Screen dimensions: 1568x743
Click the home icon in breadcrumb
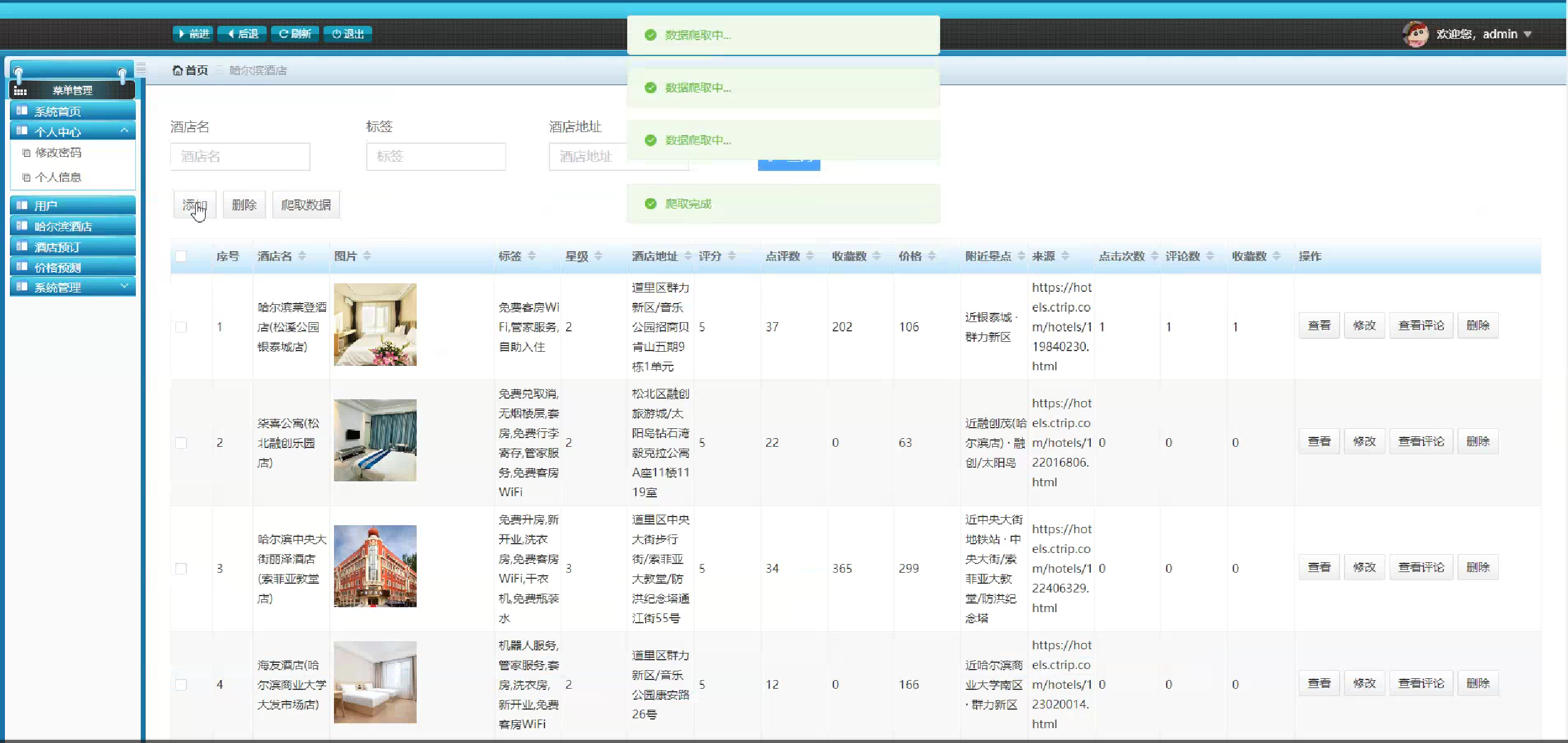pos(178,70)
